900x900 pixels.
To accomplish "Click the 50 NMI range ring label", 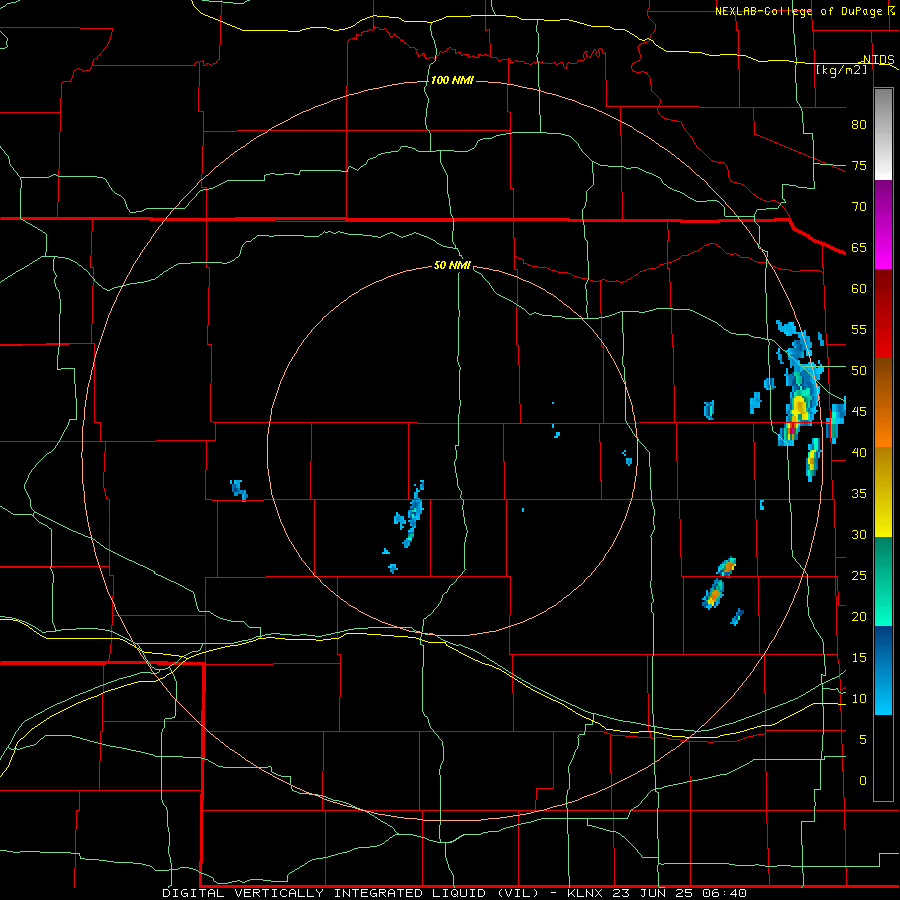I will (452, 265).
